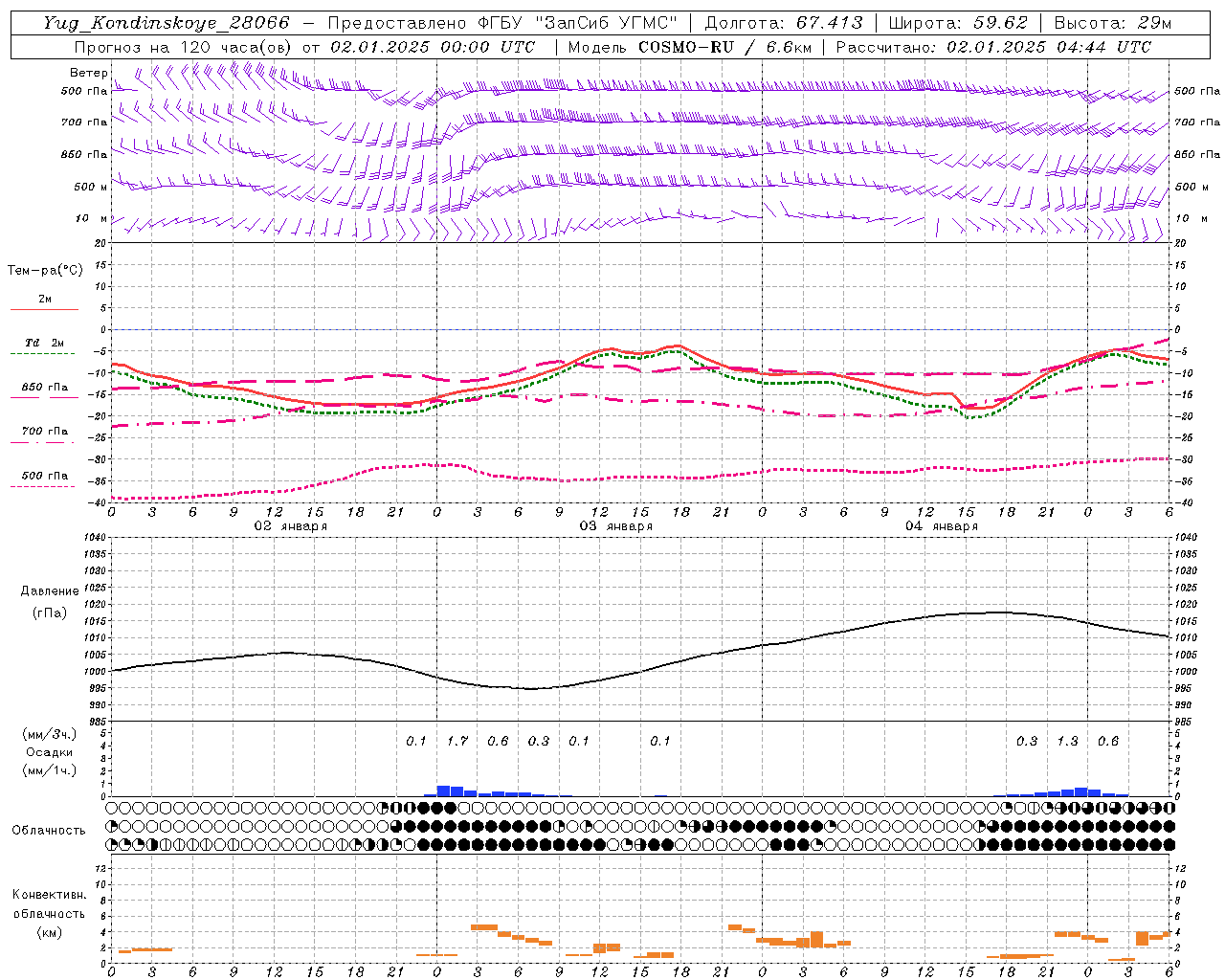Click the Долгота: 67.413 header value
Screen dimensions: 1225x980
tap(783, 23)
